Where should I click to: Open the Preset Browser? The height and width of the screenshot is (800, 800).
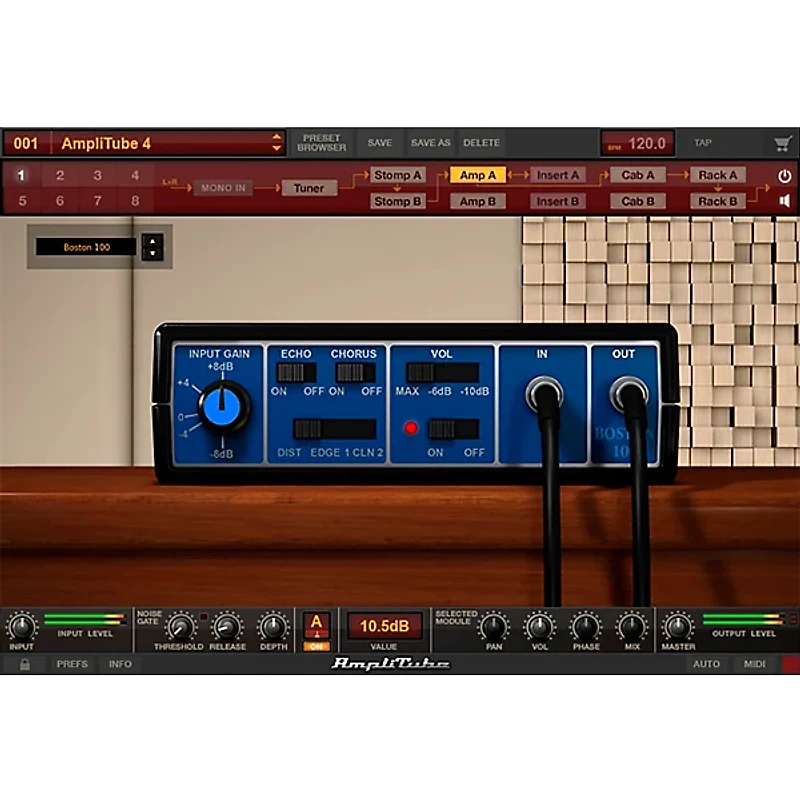pyautogui.click(x=321, y=143)
